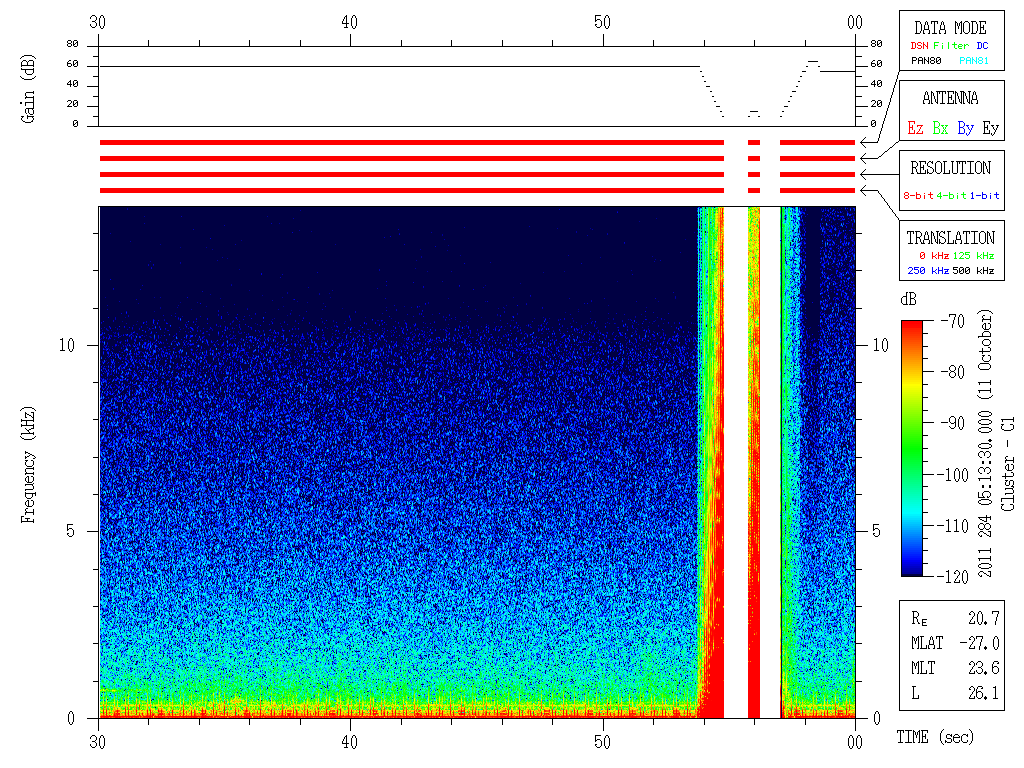This screenshot has height=768, width=1024.
Task: Click the ANTENNA legend heading
Action: pos(950,98)
